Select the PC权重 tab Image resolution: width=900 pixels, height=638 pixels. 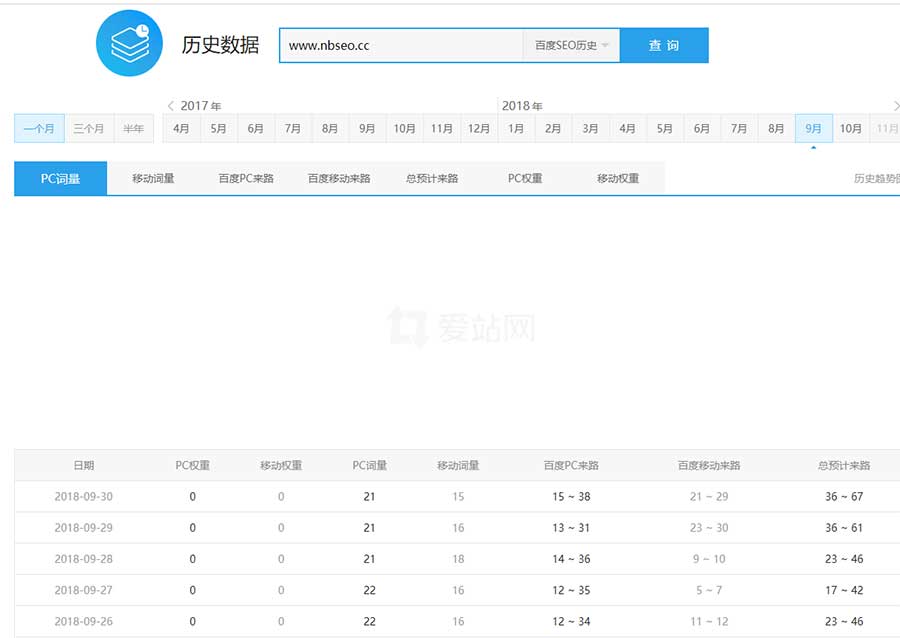pyautogui.click(x=524, y=177)
